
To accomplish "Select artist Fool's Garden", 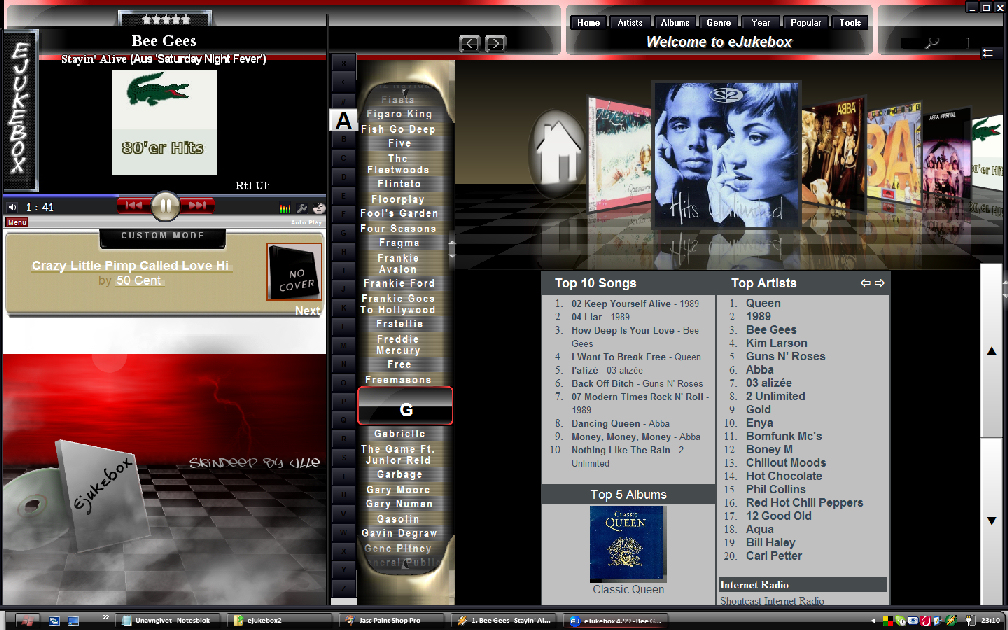I will click(399, 213).
